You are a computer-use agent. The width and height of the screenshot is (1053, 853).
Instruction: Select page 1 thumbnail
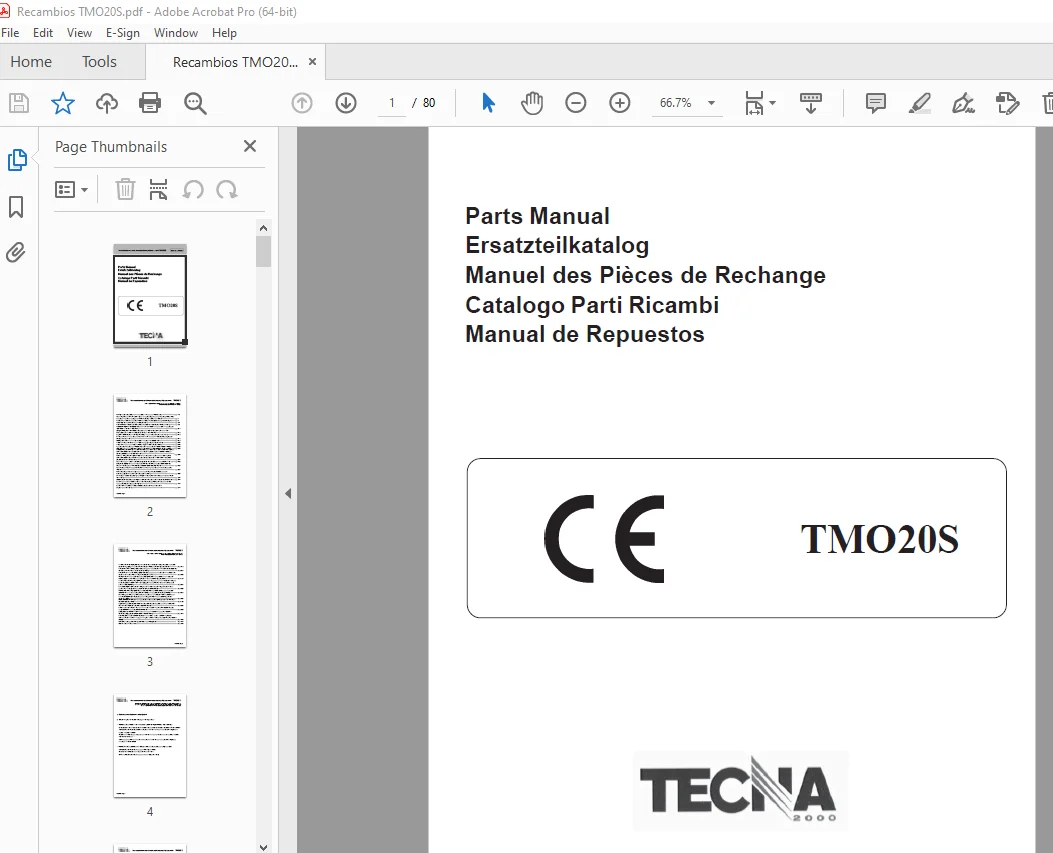(x=150, y=295)
